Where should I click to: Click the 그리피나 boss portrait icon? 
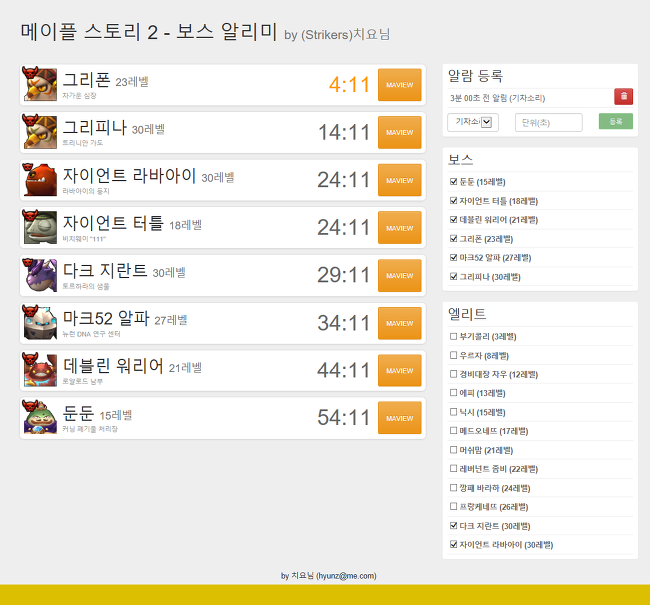pos(40,132)
